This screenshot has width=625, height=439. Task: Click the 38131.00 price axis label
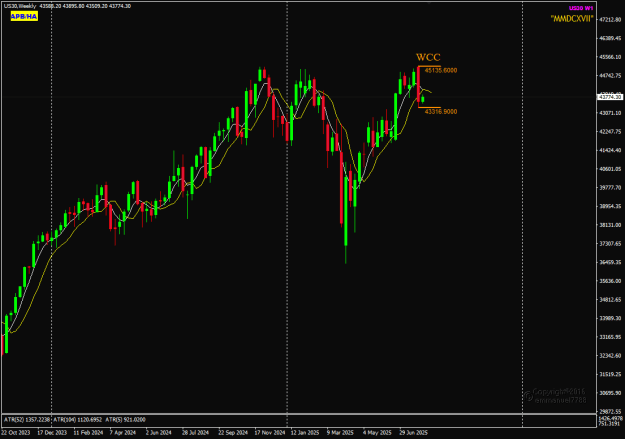coord(610,225)
